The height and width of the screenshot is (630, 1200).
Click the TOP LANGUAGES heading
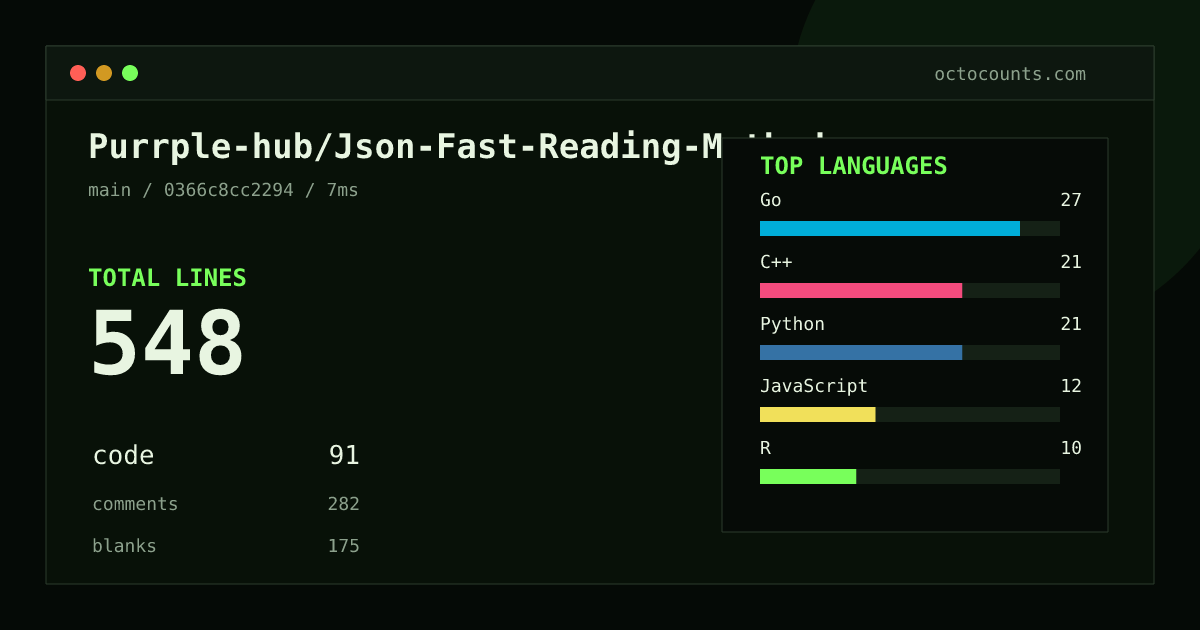tap(854, 166)
